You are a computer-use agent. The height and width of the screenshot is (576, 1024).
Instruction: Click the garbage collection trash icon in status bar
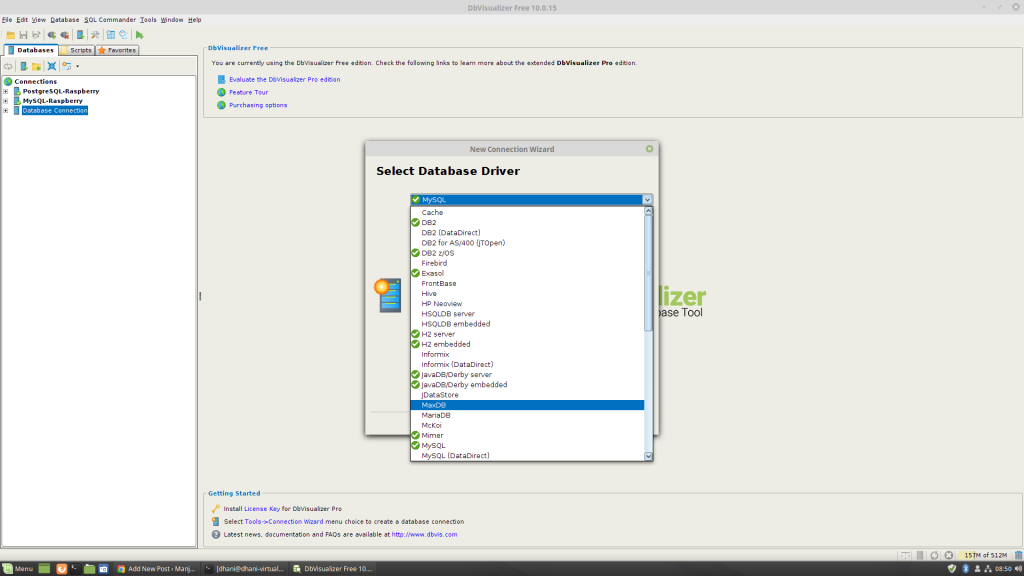point(1018,555)
